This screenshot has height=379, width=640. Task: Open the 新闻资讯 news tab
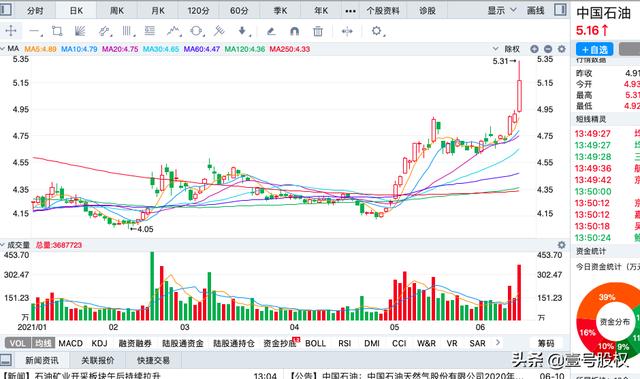(42, 360)
